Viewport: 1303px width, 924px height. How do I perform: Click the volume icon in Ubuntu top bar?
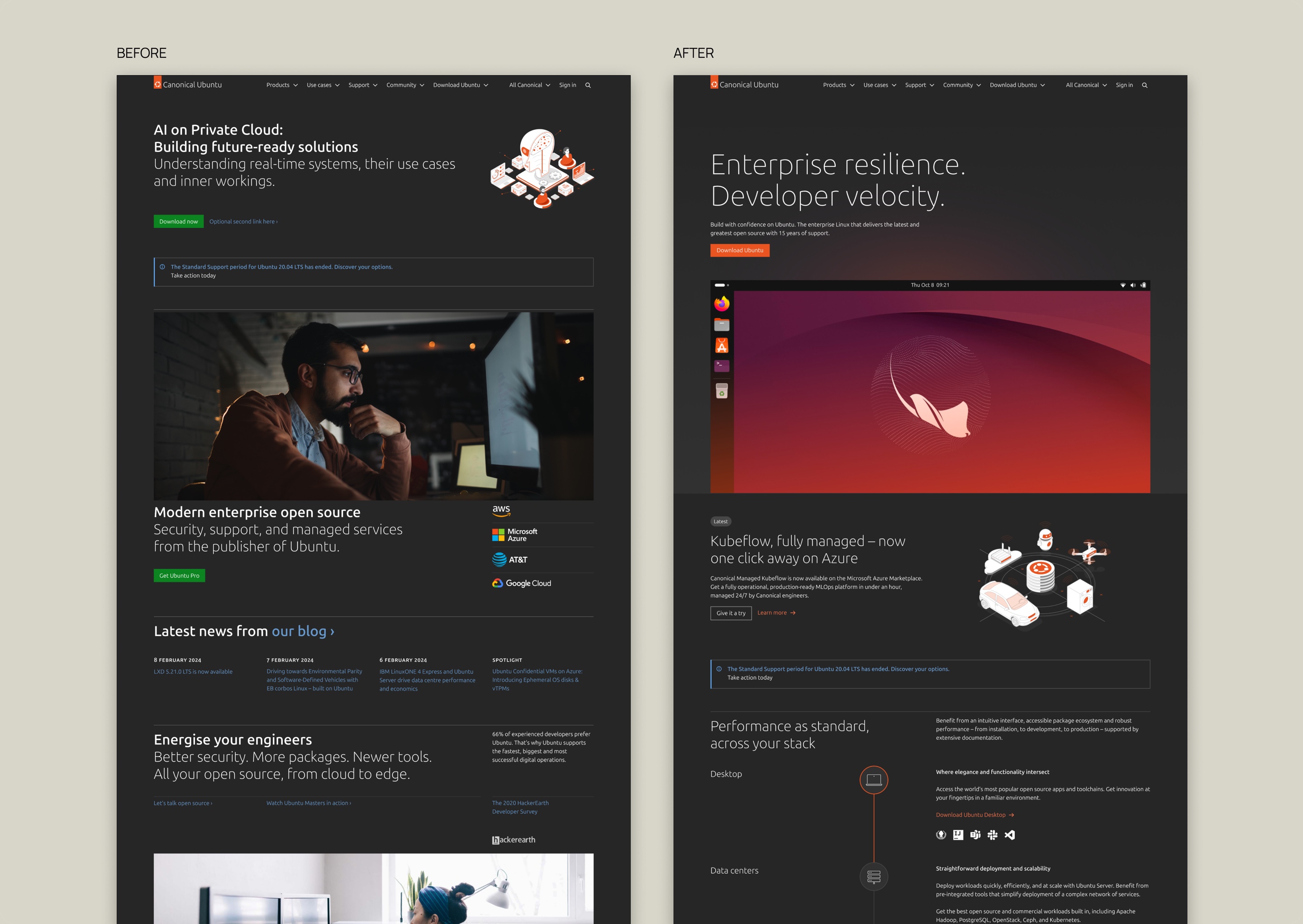point(1132,285)
